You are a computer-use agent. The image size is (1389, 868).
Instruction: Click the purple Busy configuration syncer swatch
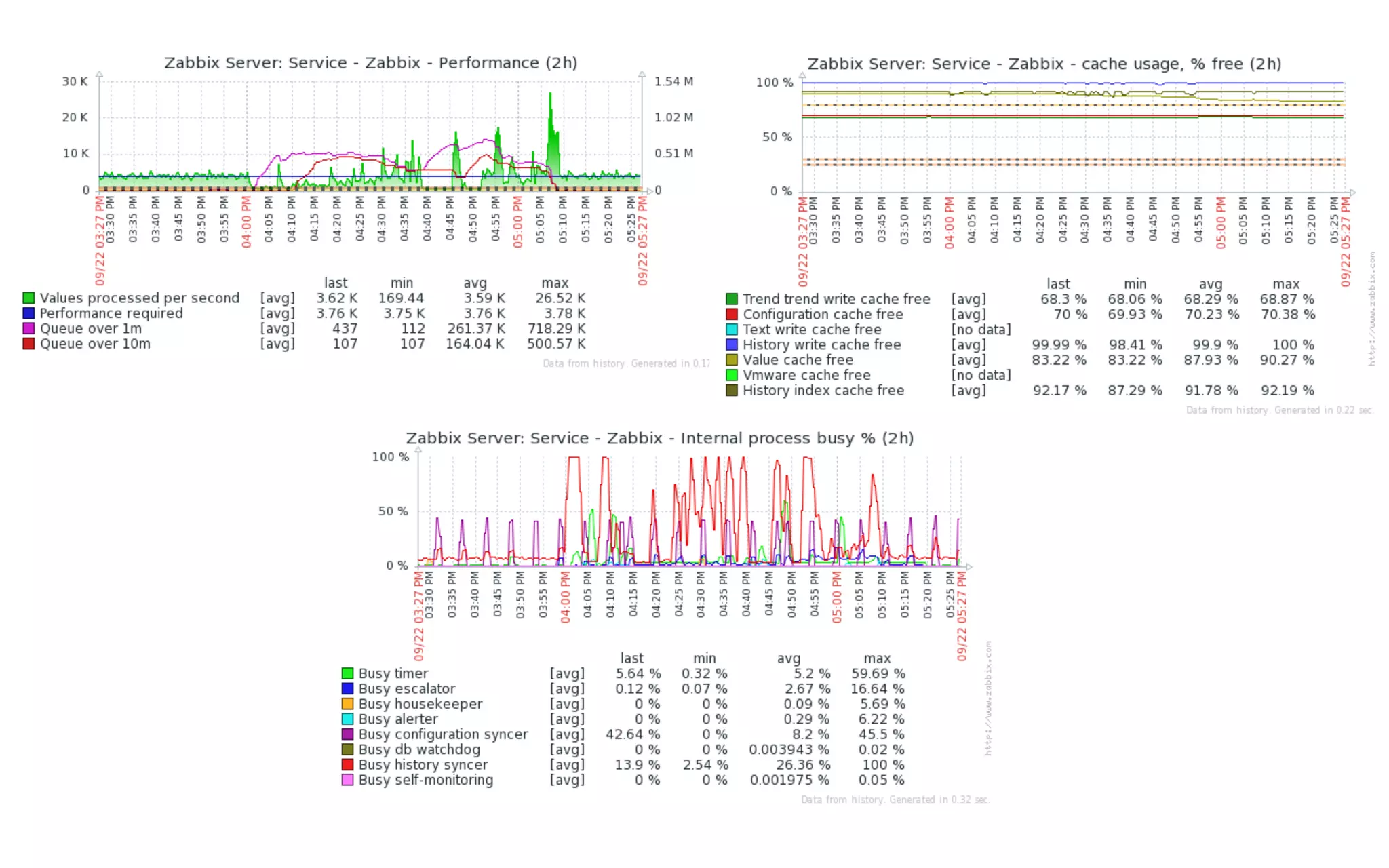[348, 734]
